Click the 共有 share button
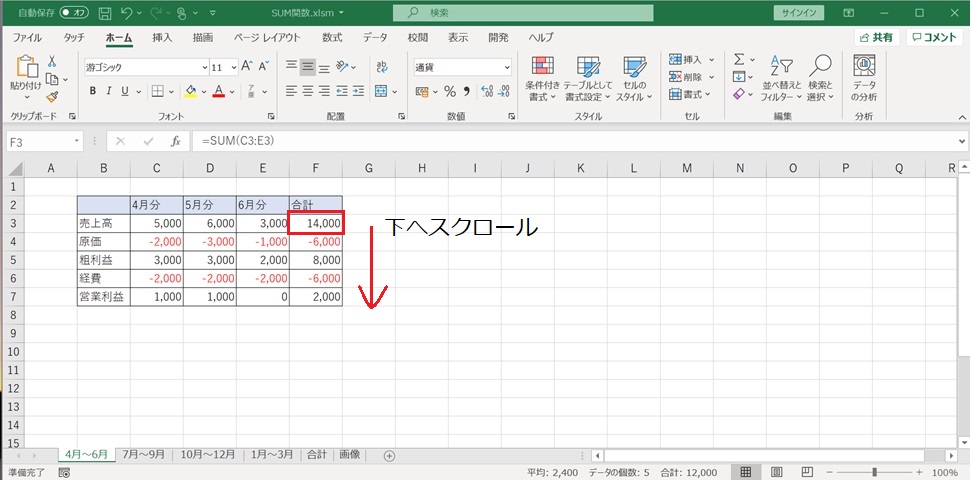The width and height of the screenshot is (971, 482). (876, 37)
